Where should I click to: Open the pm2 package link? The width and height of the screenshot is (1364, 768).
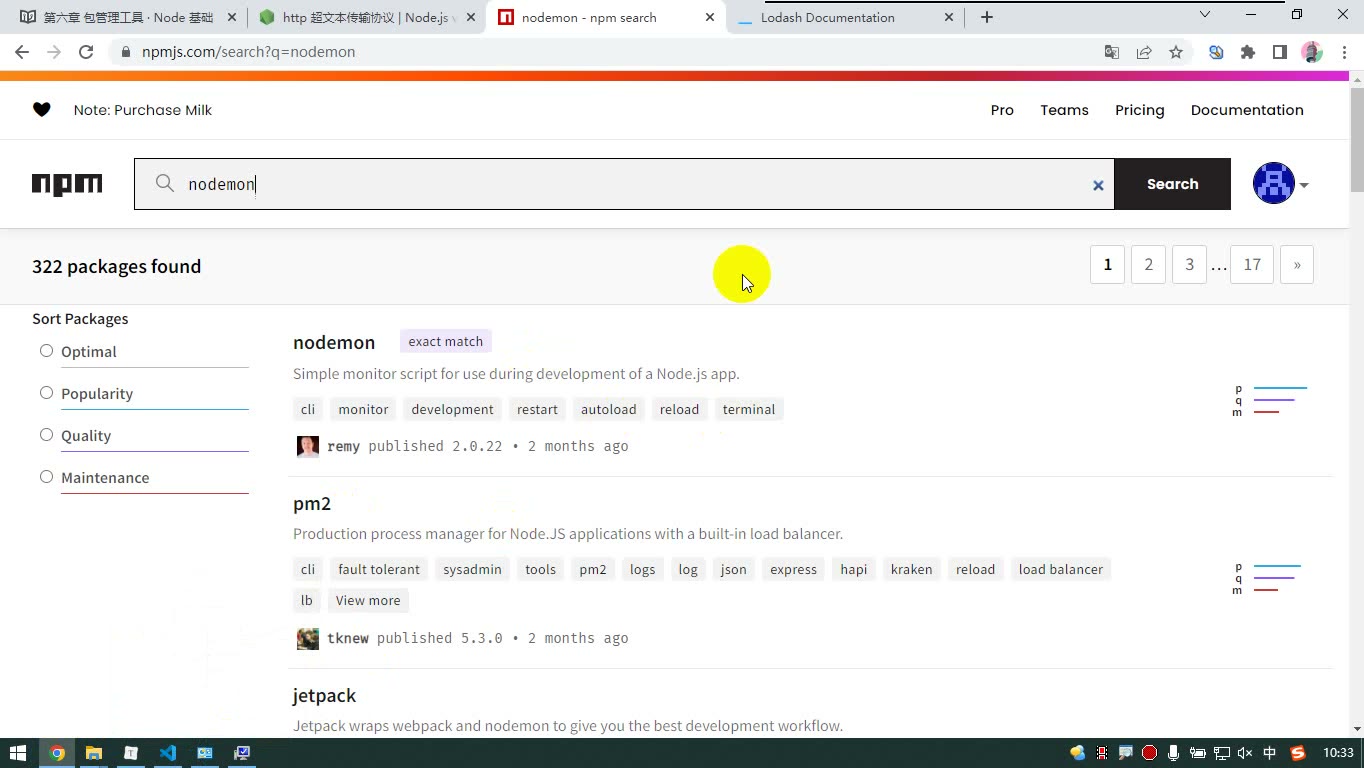[312, 504]
